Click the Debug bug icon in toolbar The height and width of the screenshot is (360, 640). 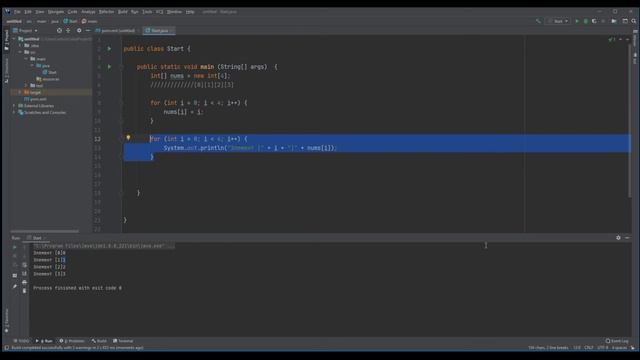tap(585, 21)
